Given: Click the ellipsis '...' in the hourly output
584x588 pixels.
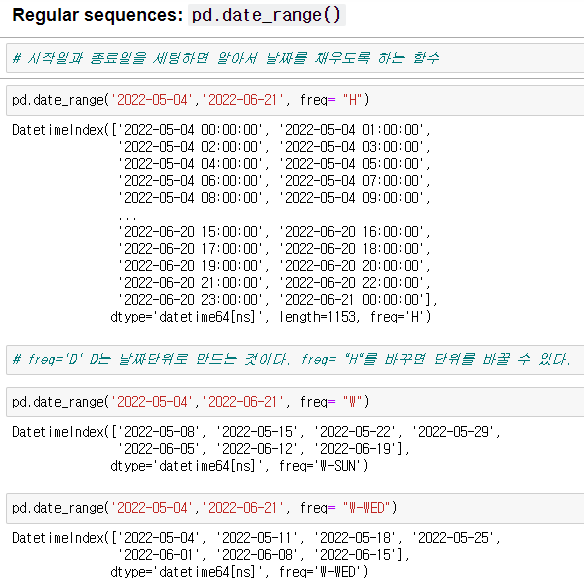Looking at the screenshot, I should pos(128,218).
